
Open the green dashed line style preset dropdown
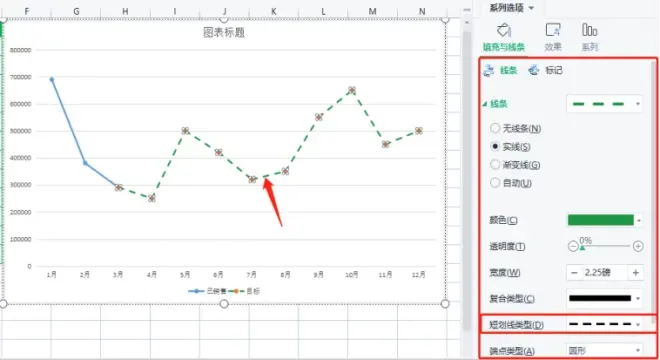pos(604,104)
